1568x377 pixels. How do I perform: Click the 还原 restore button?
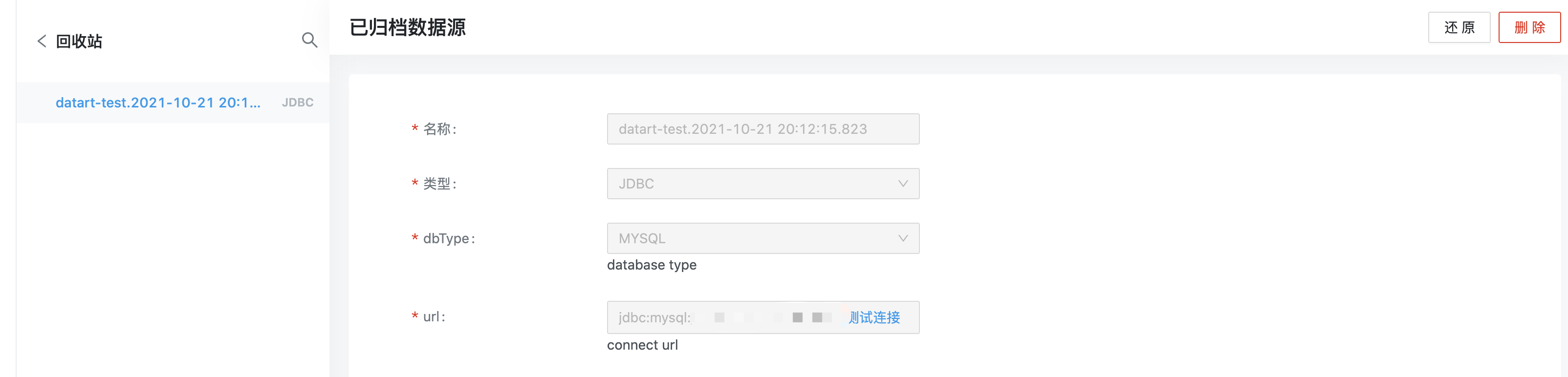tap(1459, 27)
